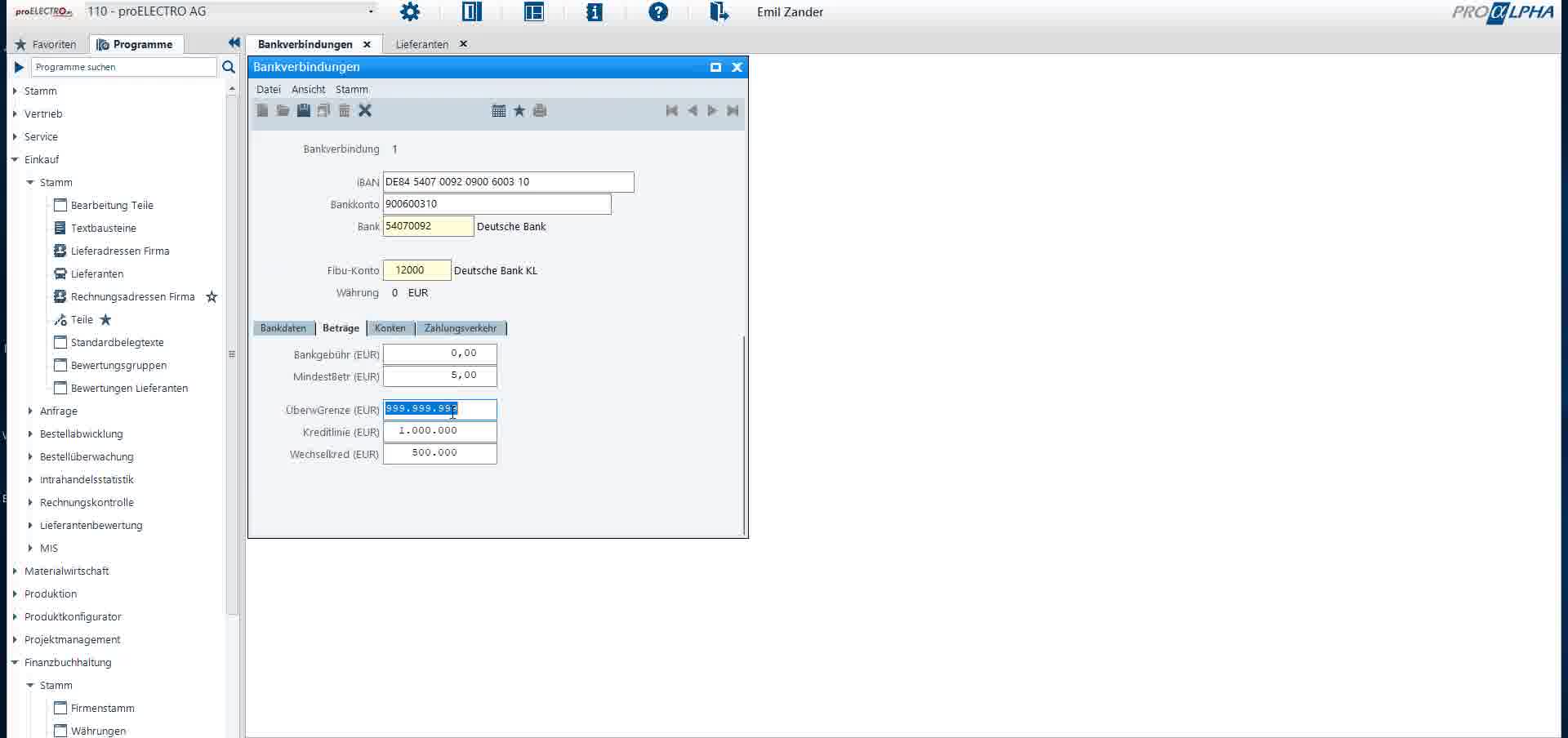The image size is (1568, 738).
Task: Click the logout door icon beside Emil Zander
Action: 719,12
